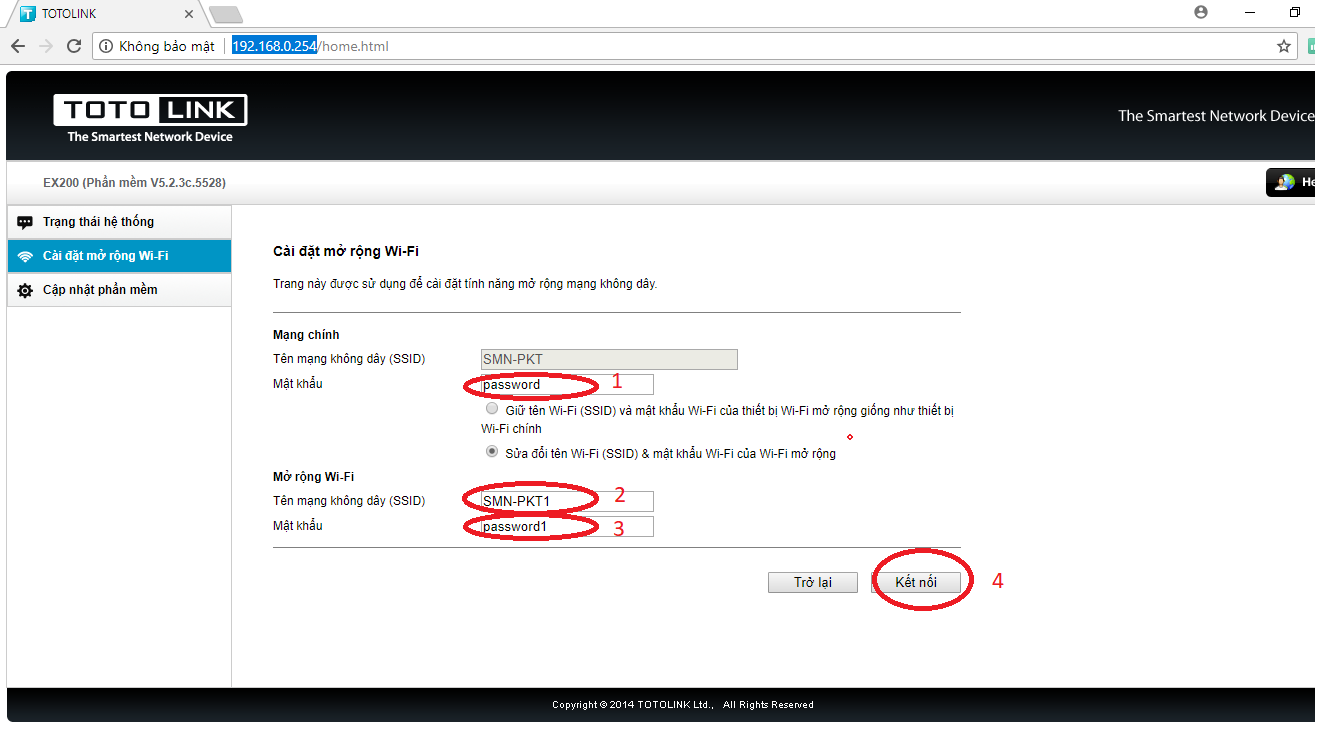The height and width of the screenshot is (729, 1339).
Task: Close the TOTOLINK browser tab
Action: 189,14
